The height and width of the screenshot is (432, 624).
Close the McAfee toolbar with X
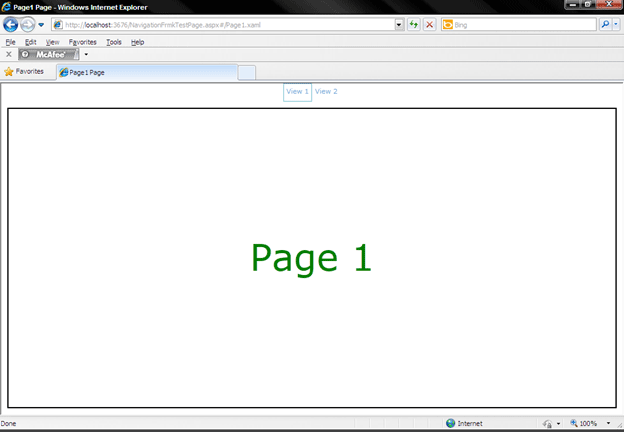[x=9, y=54]
